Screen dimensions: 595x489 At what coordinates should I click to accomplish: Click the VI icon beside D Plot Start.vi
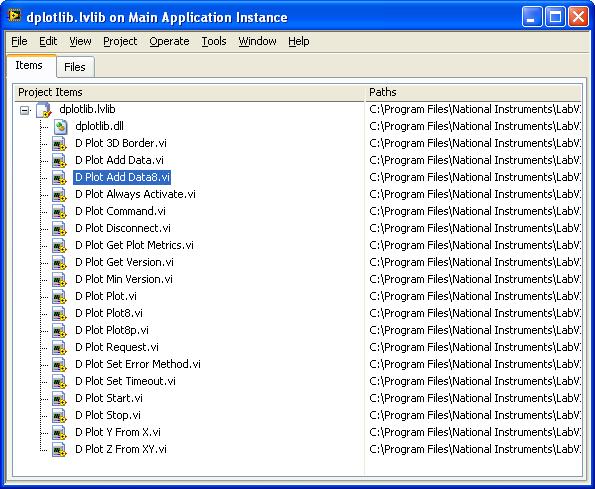pyautogui.click(x=59, y=399)
